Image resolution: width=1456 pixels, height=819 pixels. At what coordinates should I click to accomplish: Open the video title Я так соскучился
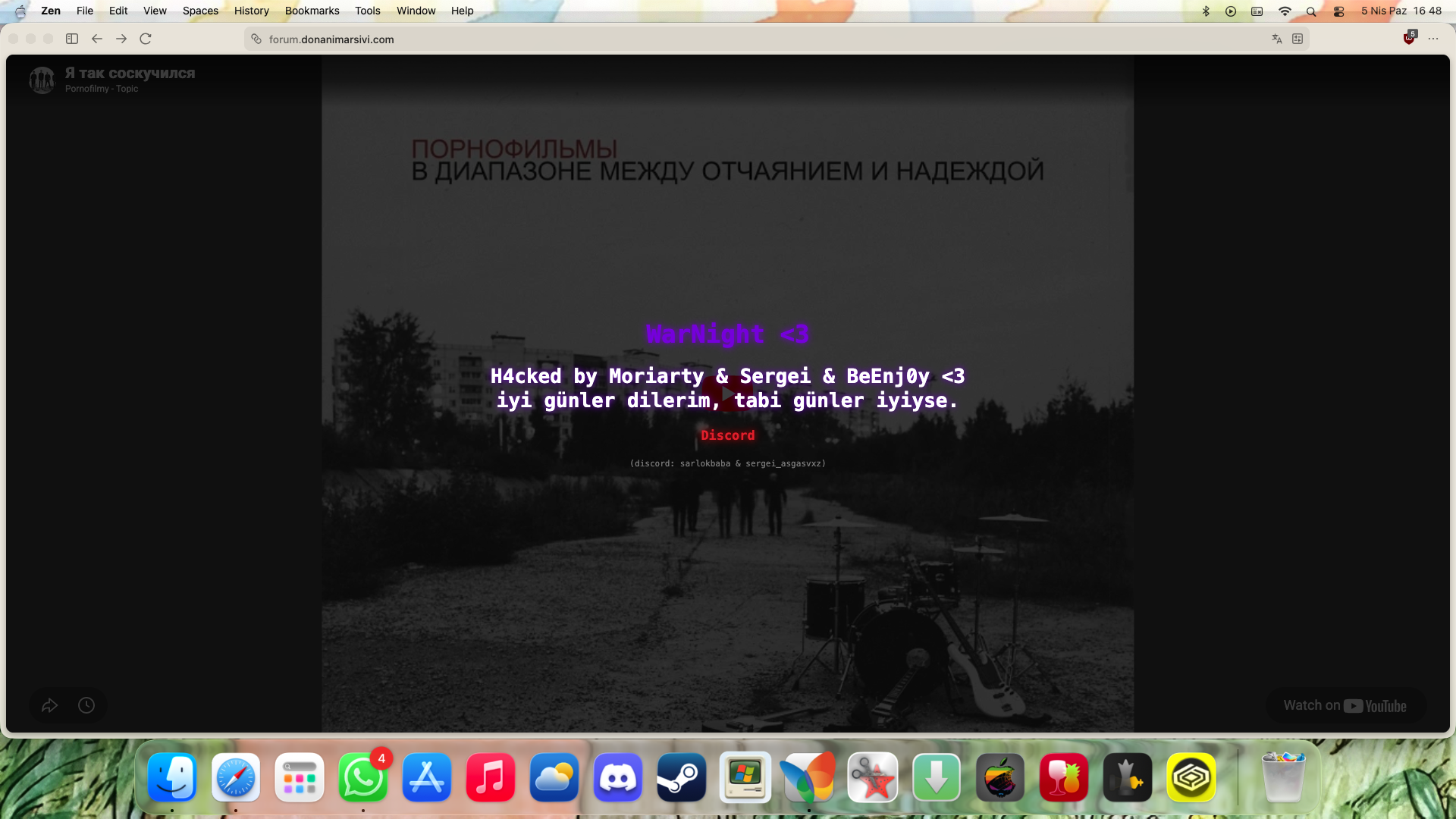130,74
